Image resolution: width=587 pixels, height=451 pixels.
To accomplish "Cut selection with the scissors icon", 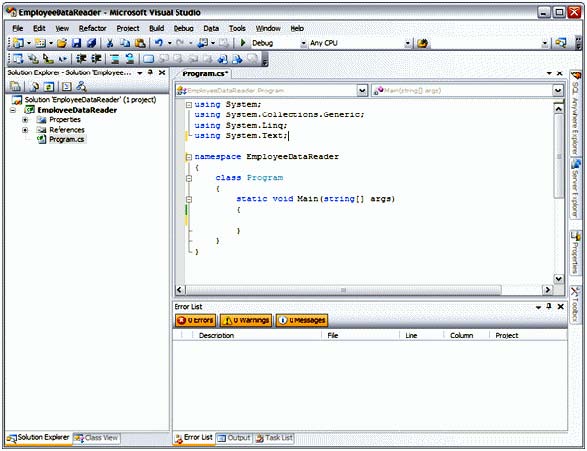I will click(x=110, y=43).
